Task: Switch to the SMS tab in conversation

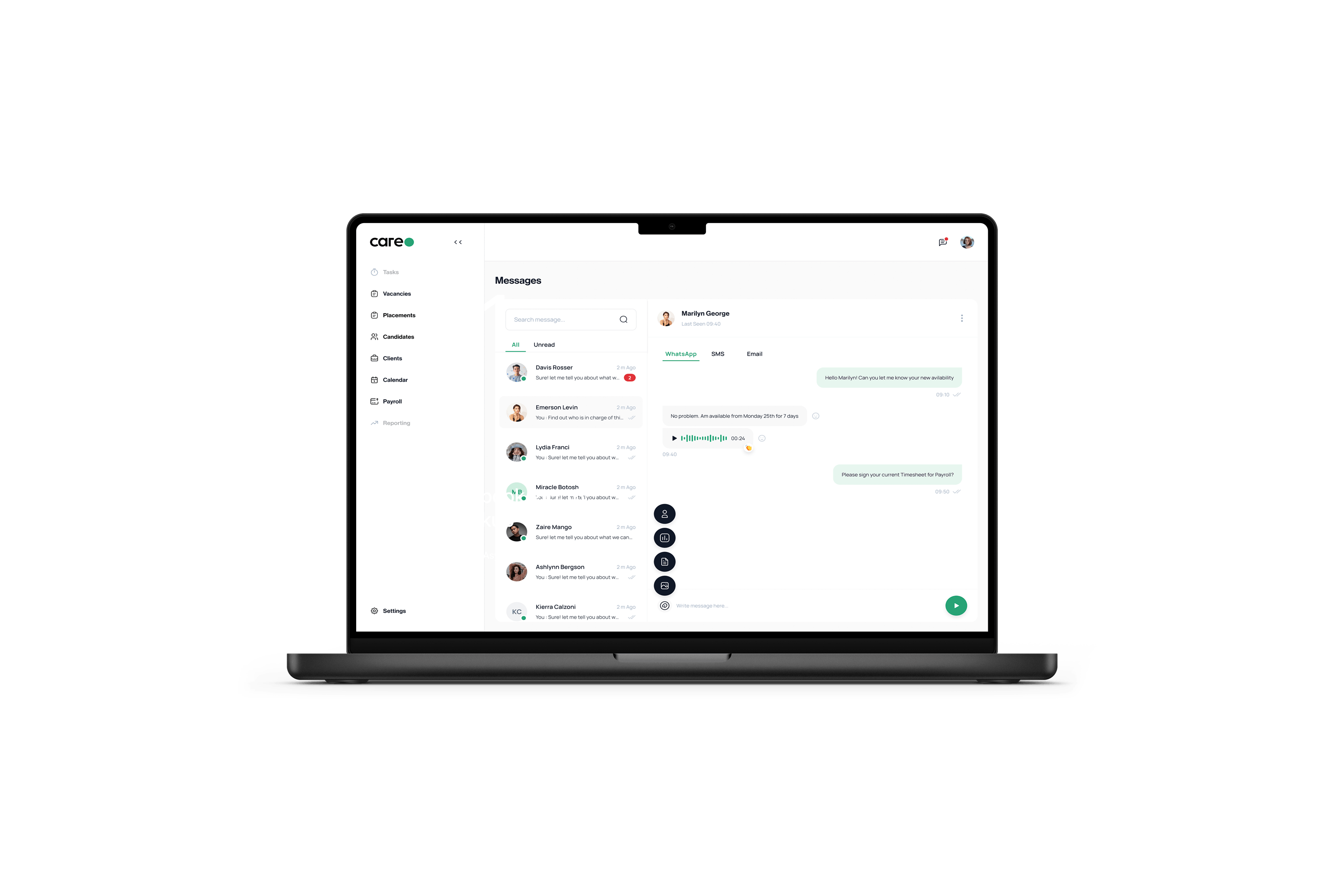Action: 718,353
